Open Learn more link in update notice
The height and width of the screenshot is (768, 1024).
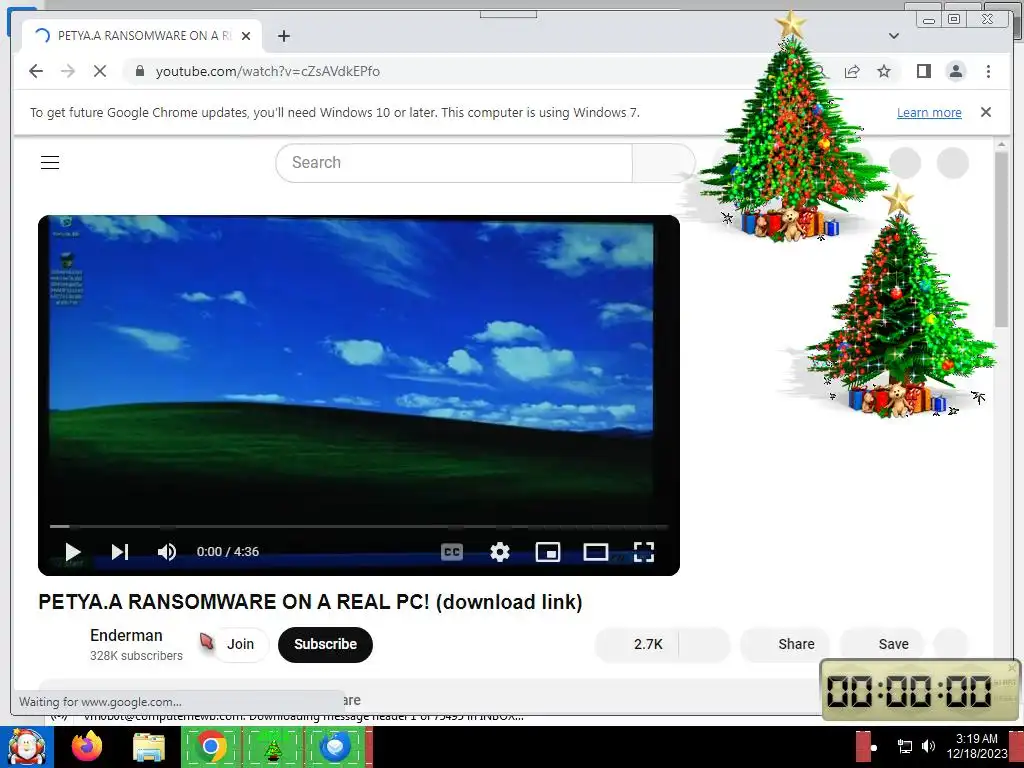[x=929, y=112]
